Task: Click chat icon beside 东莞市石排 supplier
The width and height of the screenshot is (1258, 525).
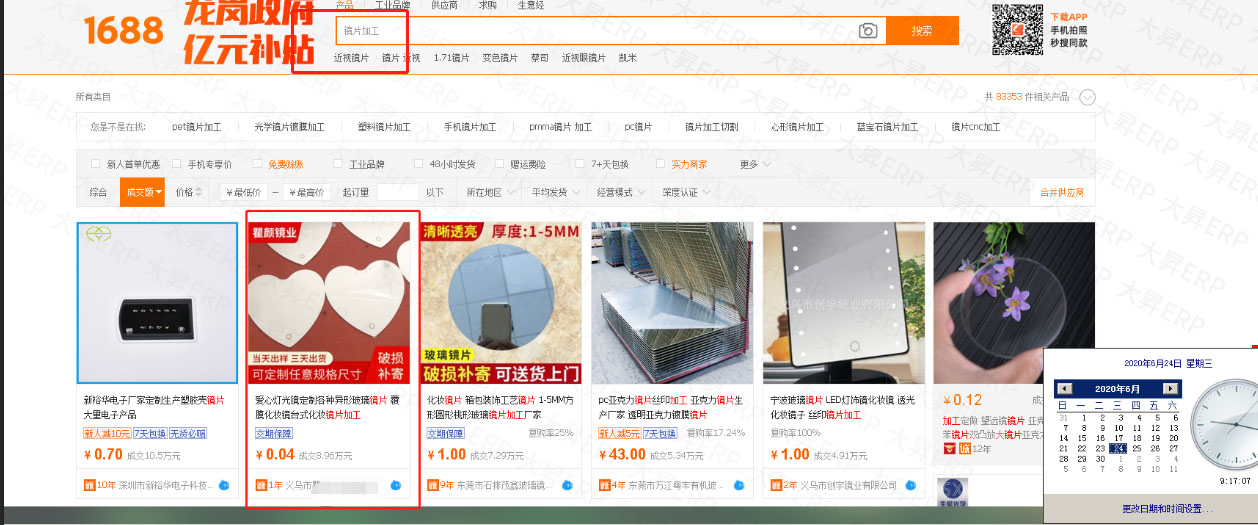Action: 567,485
